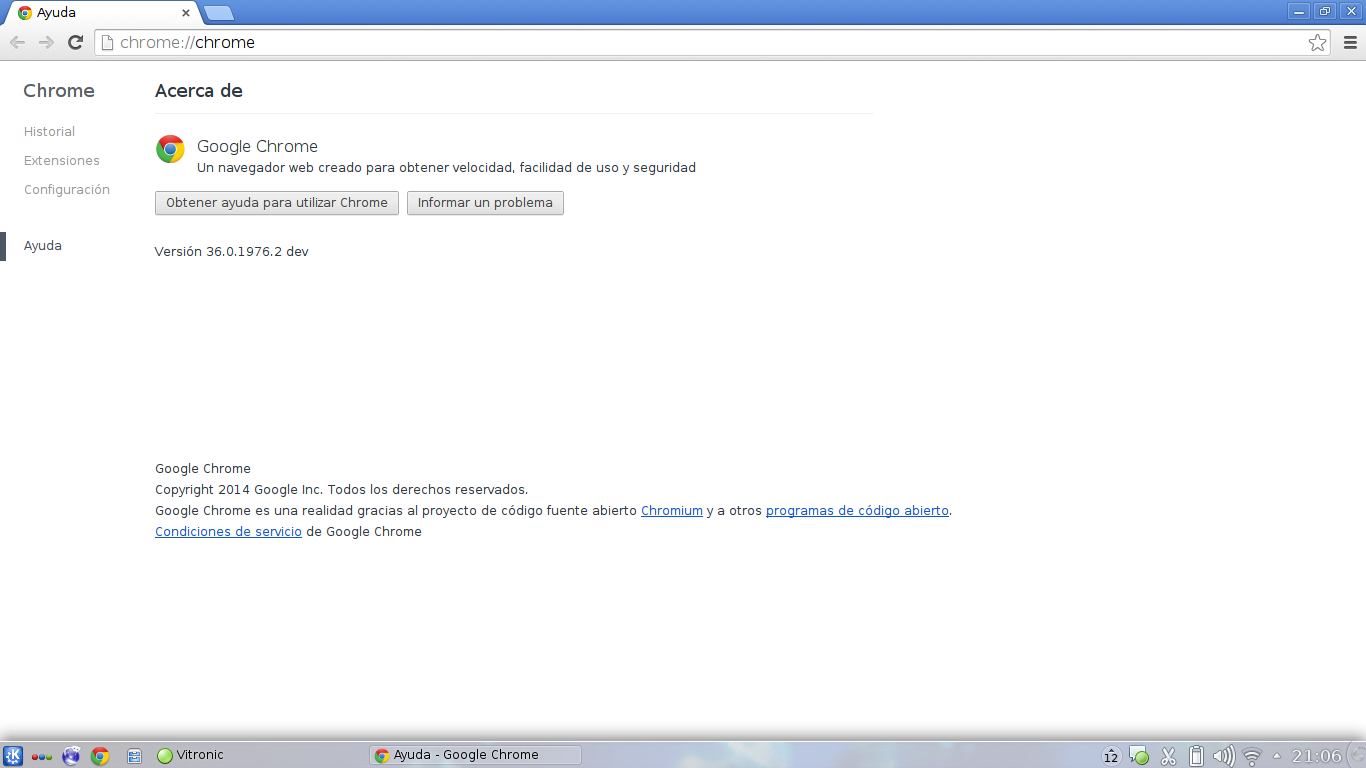Open the scissors clipboard tool tray icon
This screenshot has height=768, width=1366.
click(x=1167, y=756)
